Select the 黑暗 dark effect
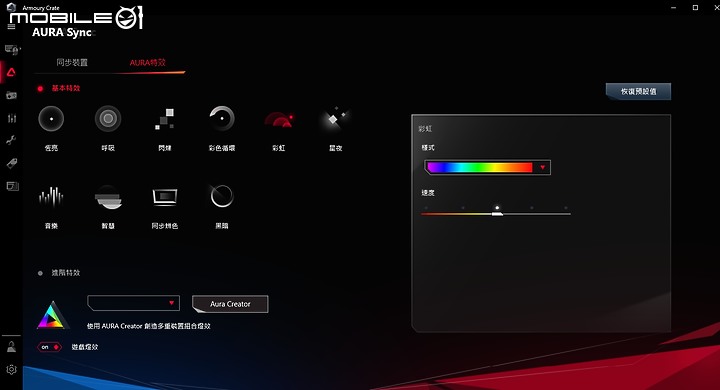This screenshot has width=720, height=390. point(222,196)
